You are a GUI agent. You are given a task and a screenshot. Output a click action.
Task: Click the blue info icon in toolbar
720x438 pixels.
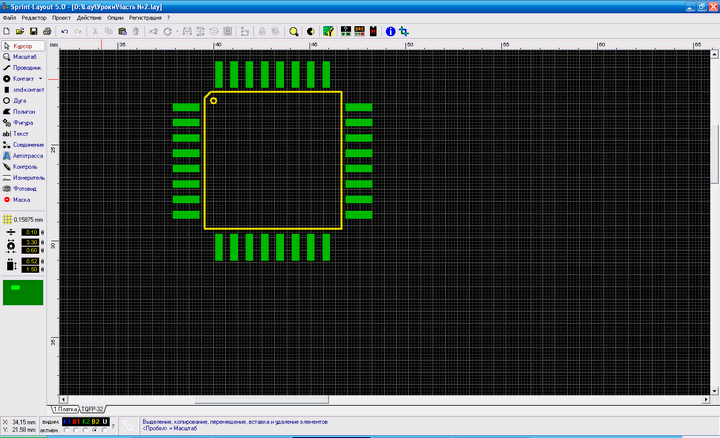390,31
